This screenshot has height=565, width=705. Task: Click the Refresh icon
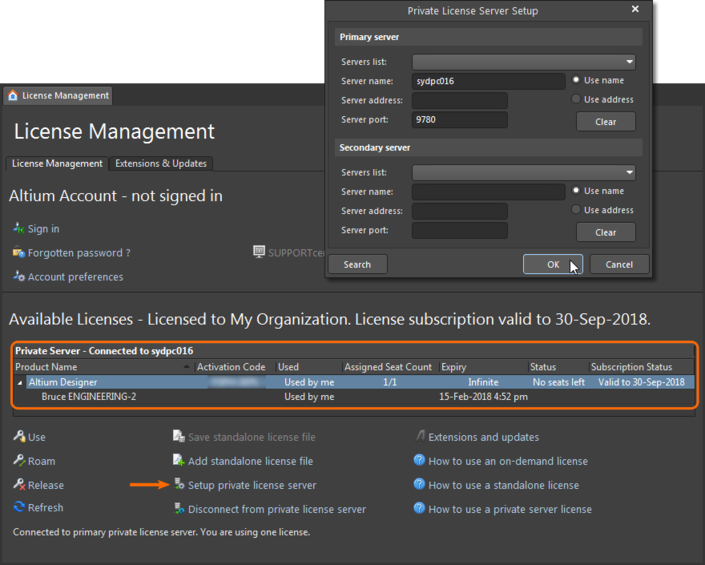(19, 507)
